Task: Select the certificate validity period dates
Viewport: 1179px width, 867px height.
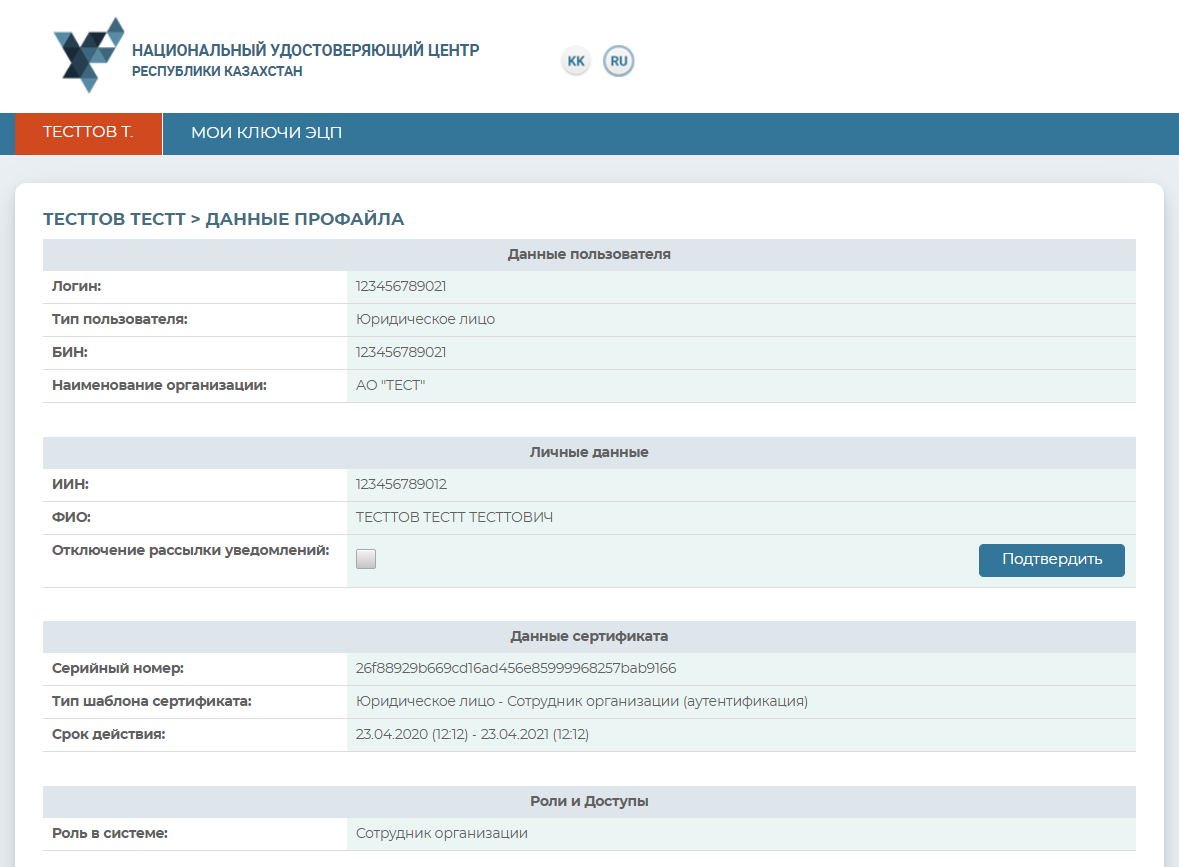Action: click(472, 735)
